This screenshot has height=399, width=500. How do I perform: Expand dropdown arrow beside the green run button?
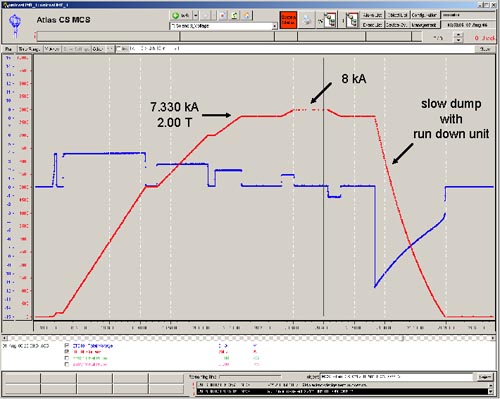tap(196, 15)
